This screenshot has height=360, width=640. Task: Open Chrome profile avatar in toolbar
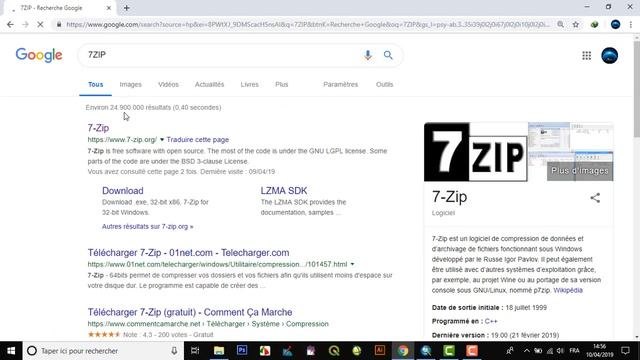tap(616, 24)
